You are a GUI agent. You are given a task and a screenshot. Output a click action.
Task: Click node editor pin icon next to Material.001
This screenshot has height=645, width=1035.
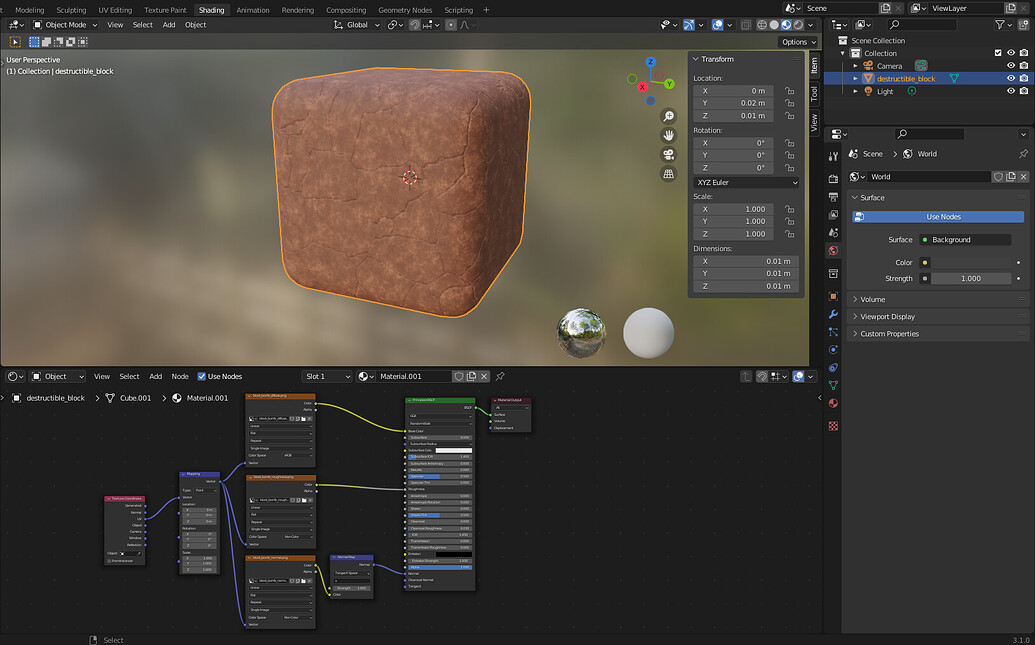[x=500, y=376]
